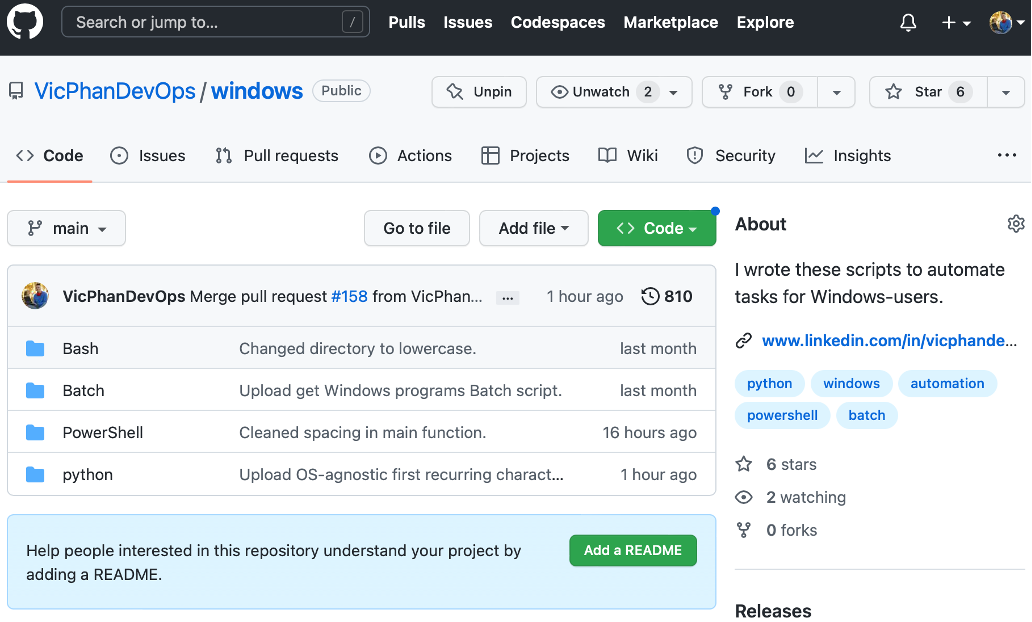Open Codespaces in top navigation
The width and height of the screenshot is (1032, 622).
click(x=557, y=22)
